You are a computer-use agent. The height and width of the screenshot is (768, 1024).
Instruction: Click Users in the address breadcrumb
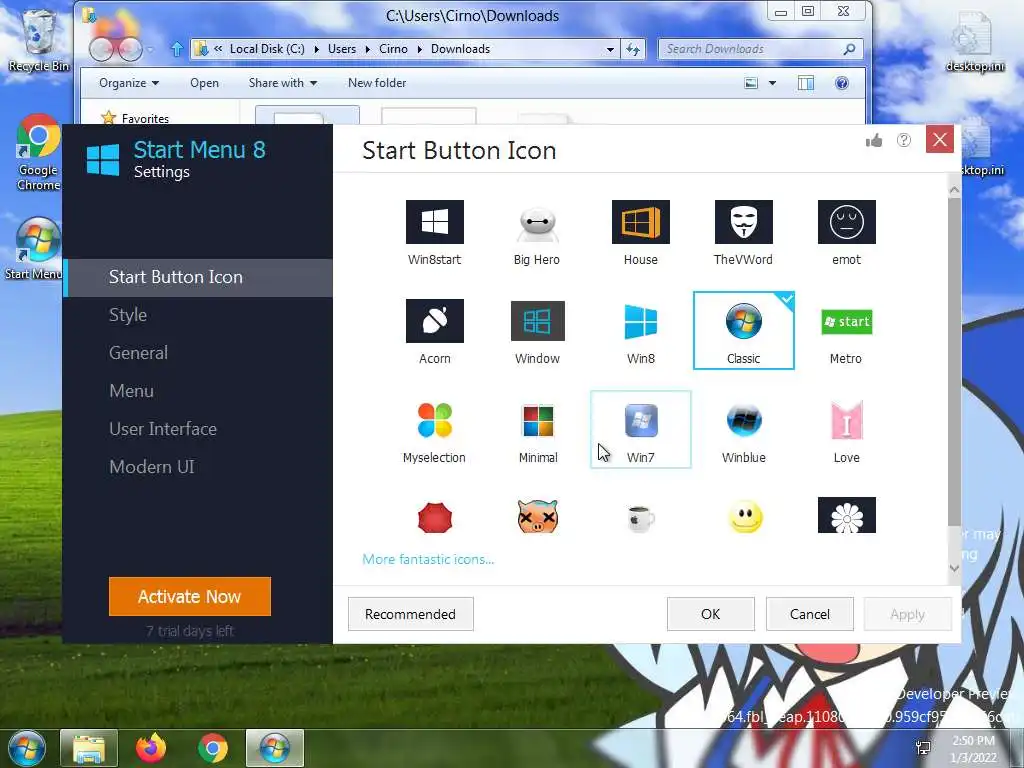point(342,49)
